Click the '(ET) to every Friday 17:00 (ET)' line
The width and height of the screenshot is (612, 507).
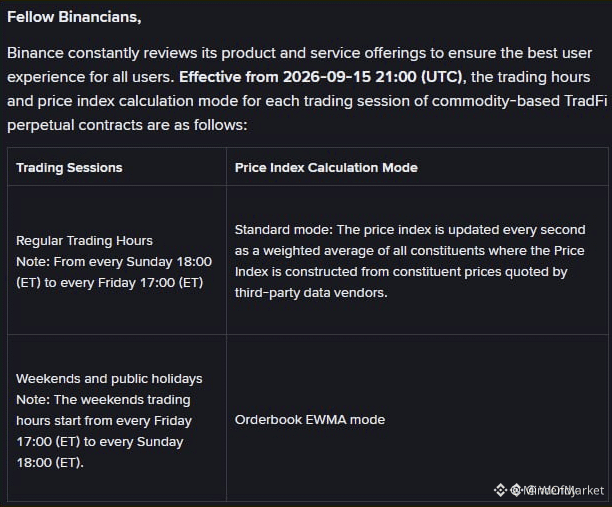(x=110, y=283)
